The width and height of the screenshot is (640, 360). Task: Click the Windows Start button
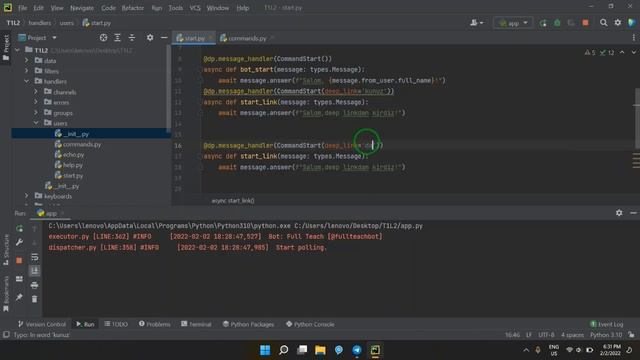(x=265, y=350)
